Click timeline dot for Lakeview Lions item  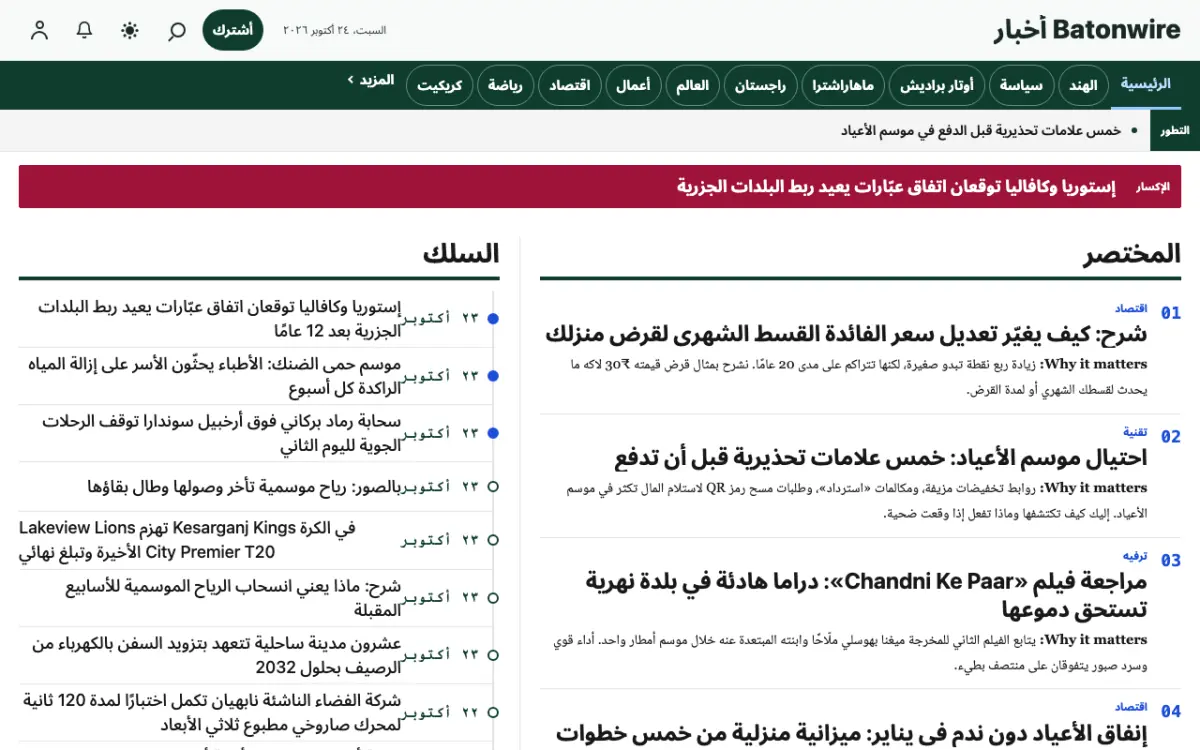coord(492,540)
